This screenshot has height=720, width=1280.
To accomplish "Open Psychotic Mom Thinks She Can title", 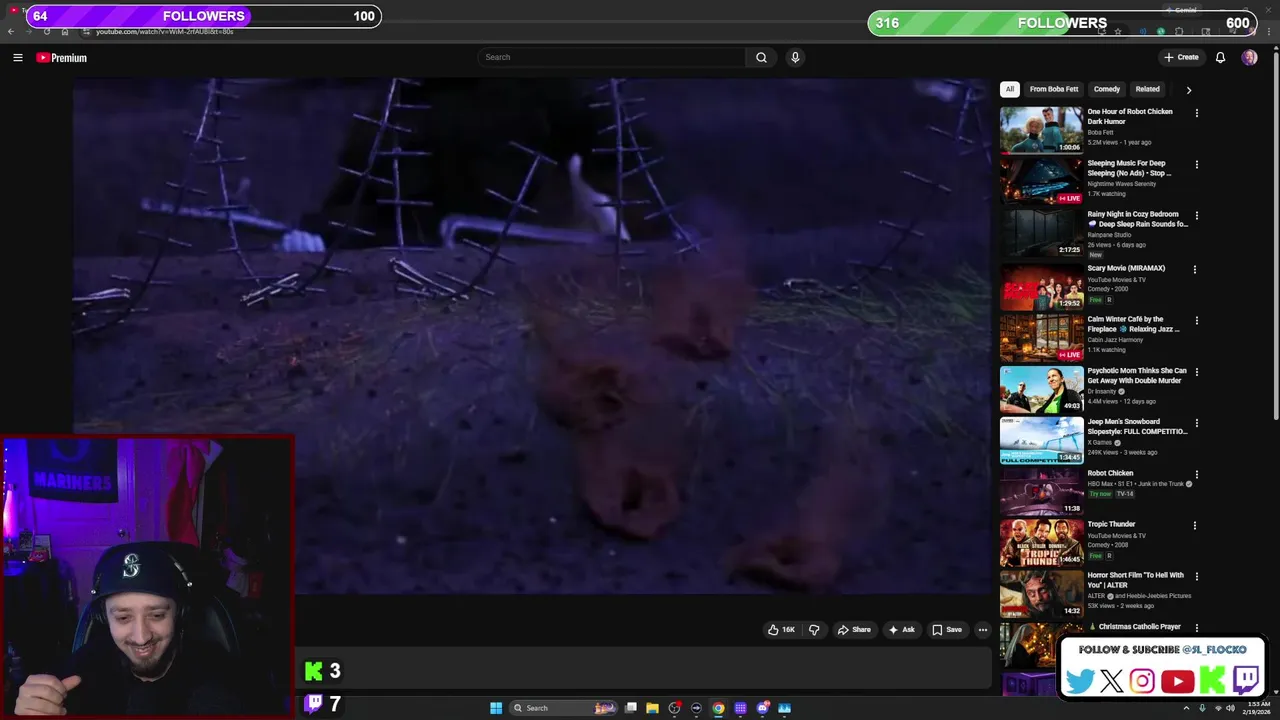I will tap(1137, 376).
